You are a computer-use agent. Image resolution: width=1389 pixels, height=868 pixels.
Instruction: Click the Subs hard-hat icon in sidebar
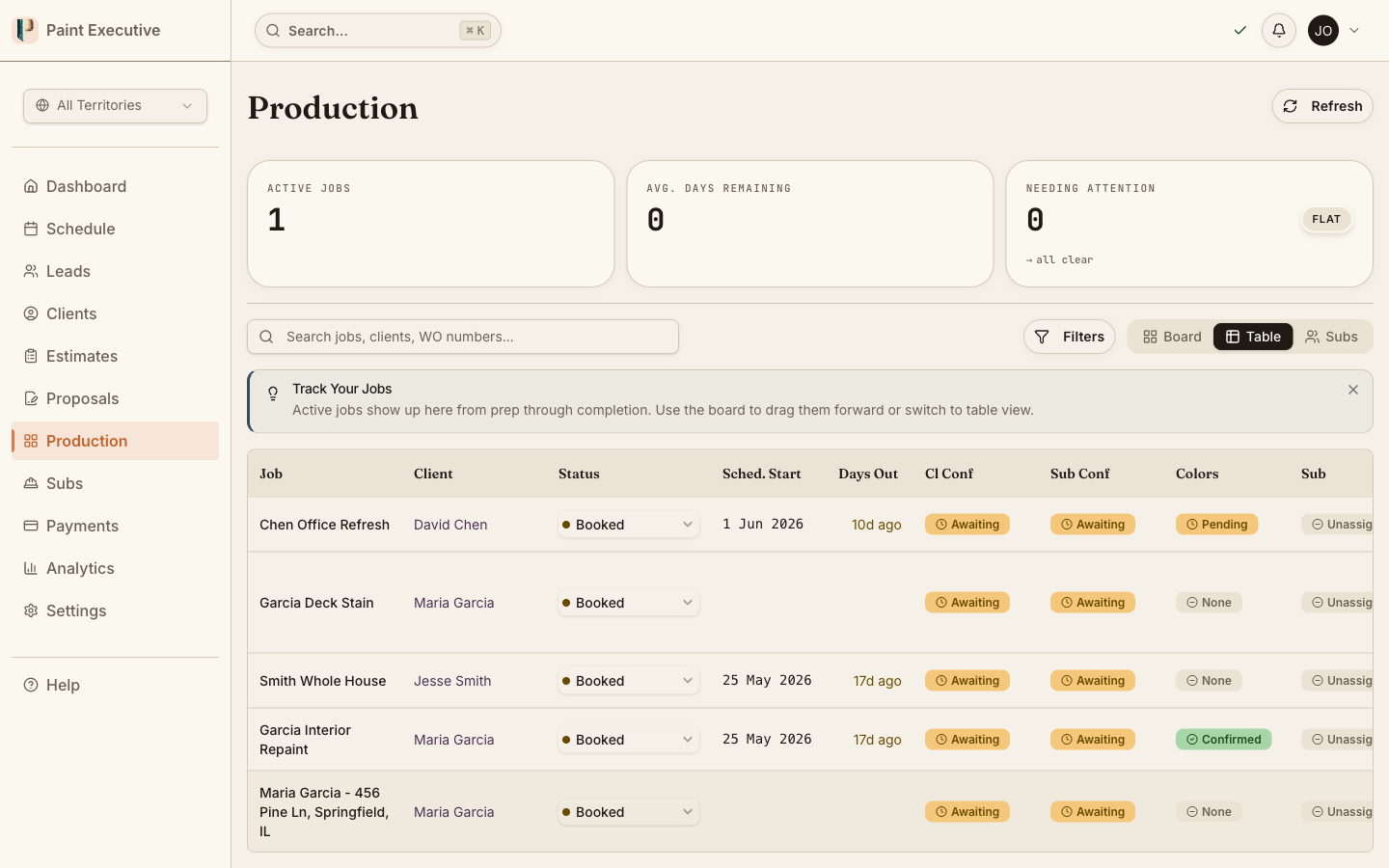pos(31,483)
